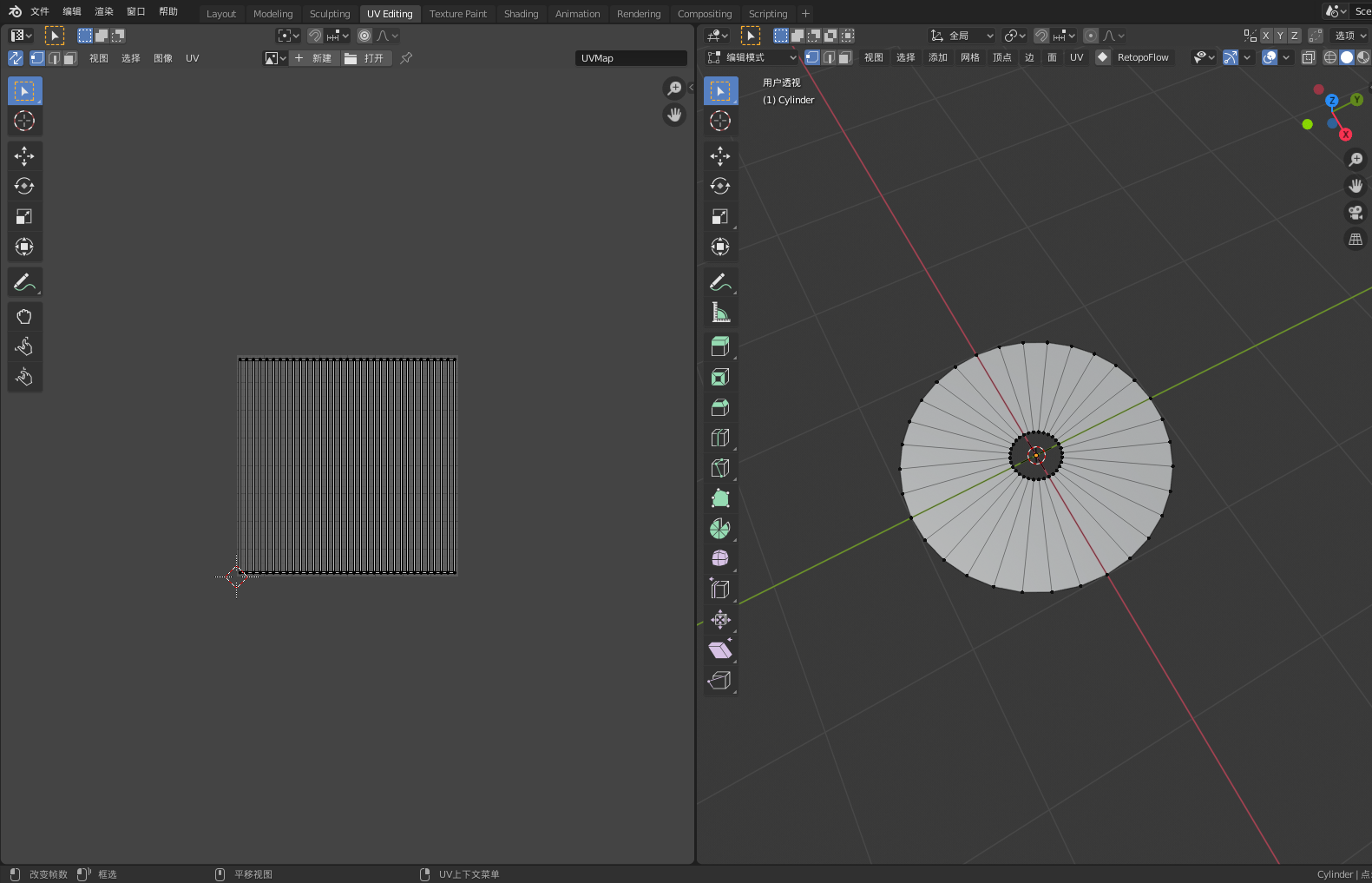
Task: Open the options dropdown in viewport header
Action: (x=1350, y=36)
